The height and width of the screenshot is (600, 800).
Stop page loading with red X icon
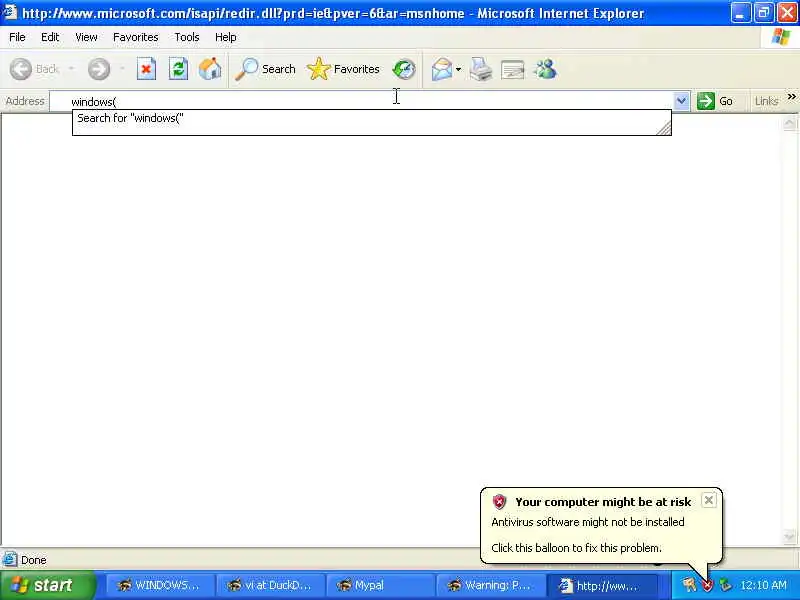[x=146, y=69]
